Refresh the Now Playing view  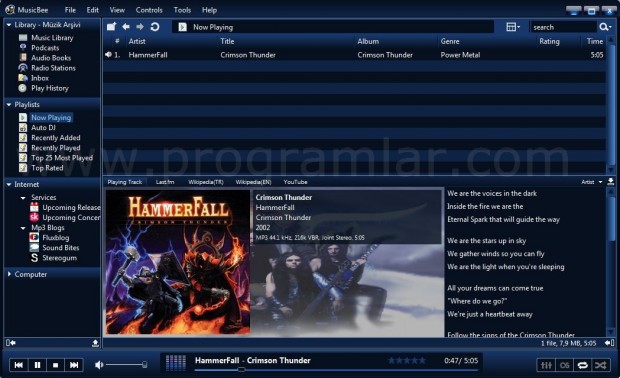(x=155, y=27)
